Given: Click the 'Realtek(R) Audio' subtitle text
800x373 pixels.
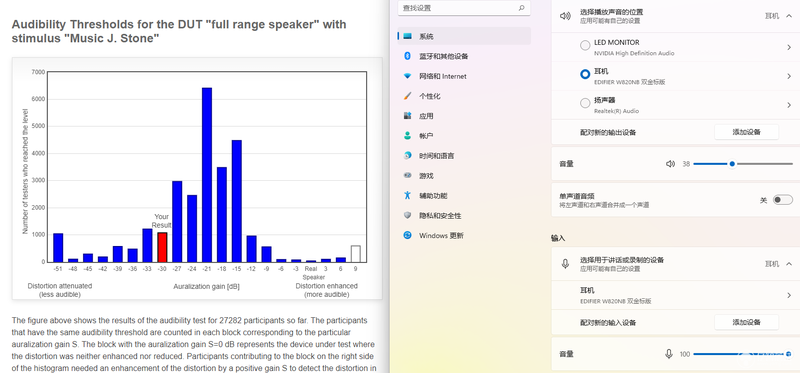Looking at the screenshot, I should (x=616, y=111).
